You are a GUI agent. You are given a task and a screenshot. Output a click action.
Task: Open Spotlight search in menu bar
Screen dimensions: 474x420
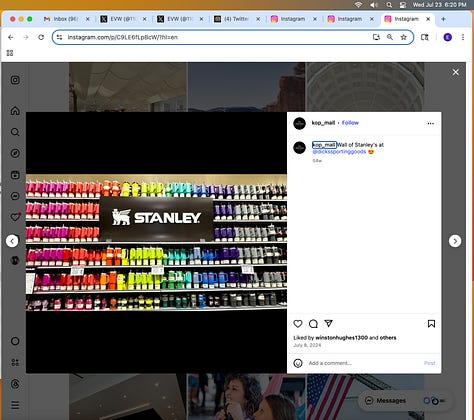(x=389, y=5)
